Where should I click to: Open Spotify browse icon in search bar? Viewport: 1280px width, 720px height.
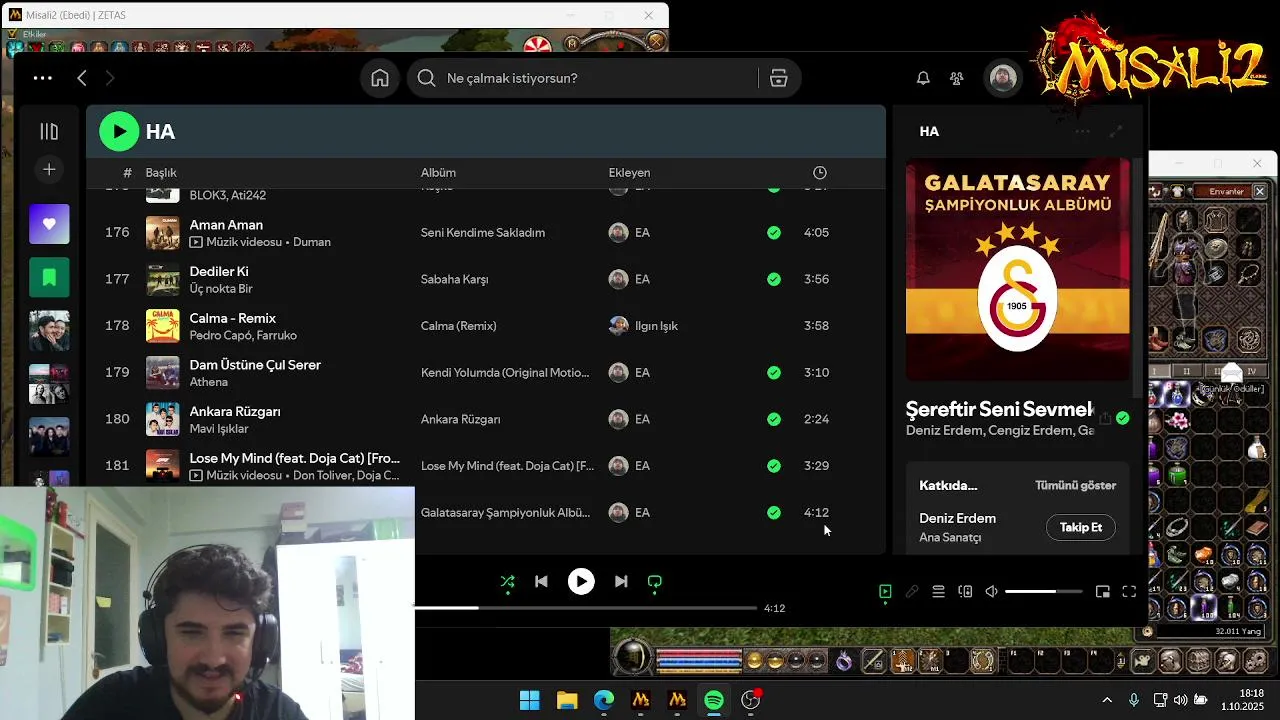pyautogui.click(x=778, y=78)
